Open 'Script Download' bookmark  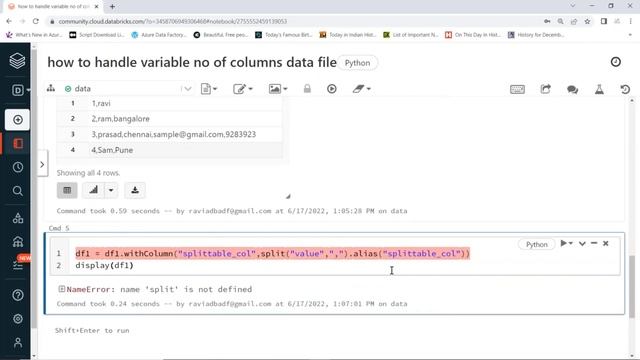97,35
